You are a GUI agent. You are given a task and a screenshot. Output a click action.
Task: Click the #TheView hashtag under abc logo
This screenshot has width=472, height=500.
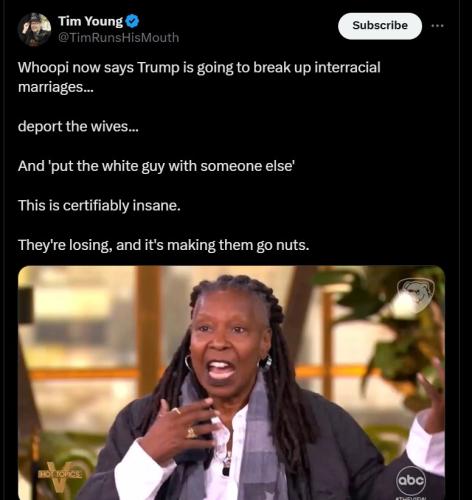pos(411,497)
